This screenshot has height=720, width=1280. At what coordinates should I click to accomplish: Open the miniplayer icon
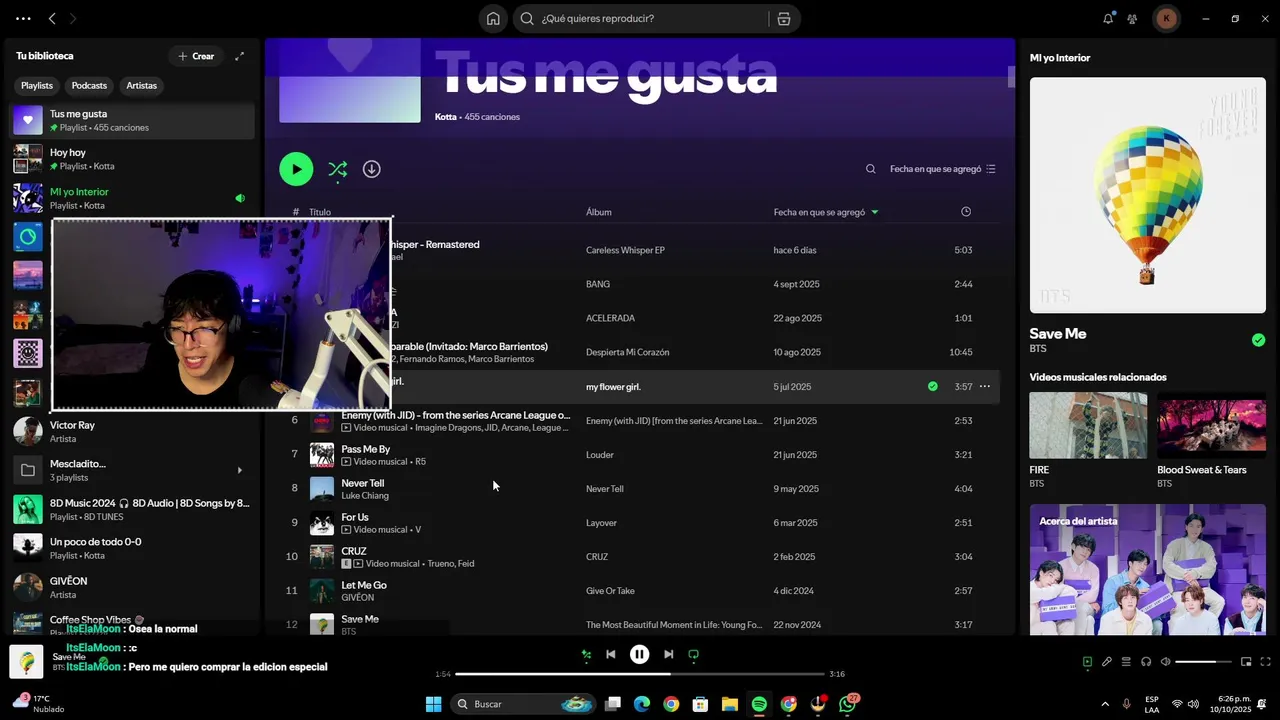(x=1246, y=661)
